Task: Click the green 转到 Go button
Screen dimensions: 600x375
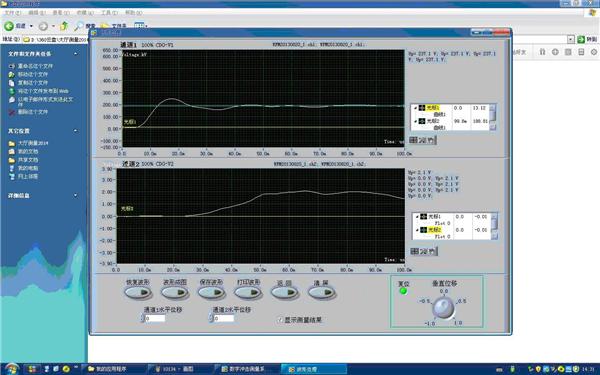Action: pos(587,39)
